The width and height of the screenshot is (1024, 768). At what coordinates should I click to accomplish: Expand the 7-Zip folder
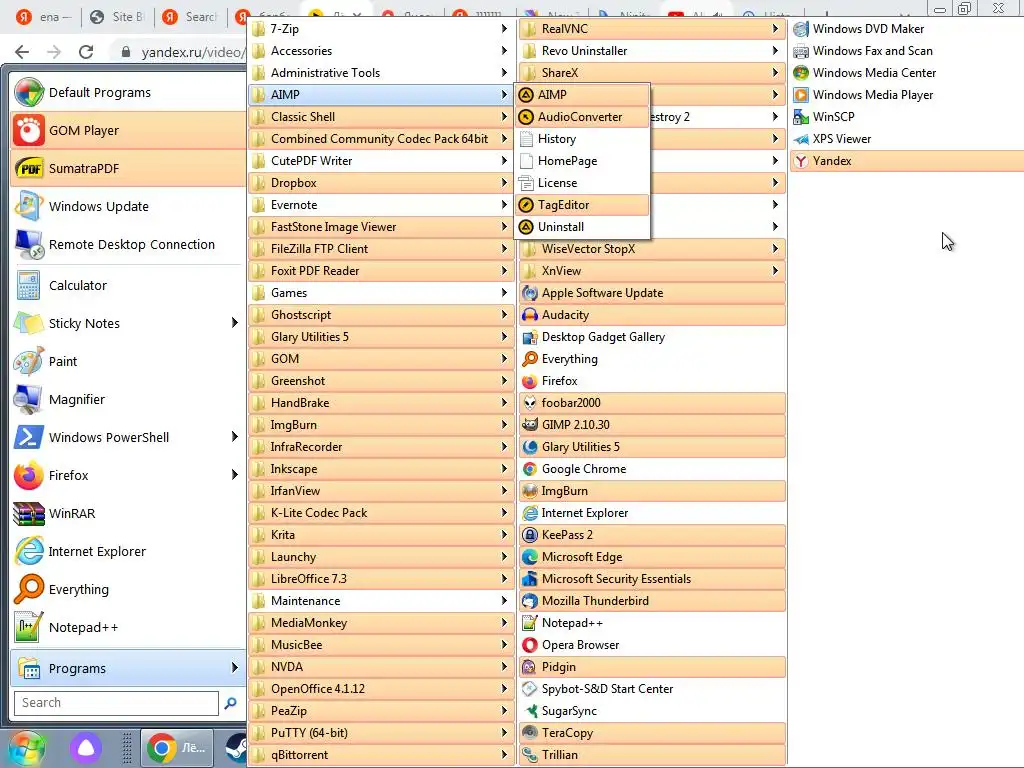381,29
